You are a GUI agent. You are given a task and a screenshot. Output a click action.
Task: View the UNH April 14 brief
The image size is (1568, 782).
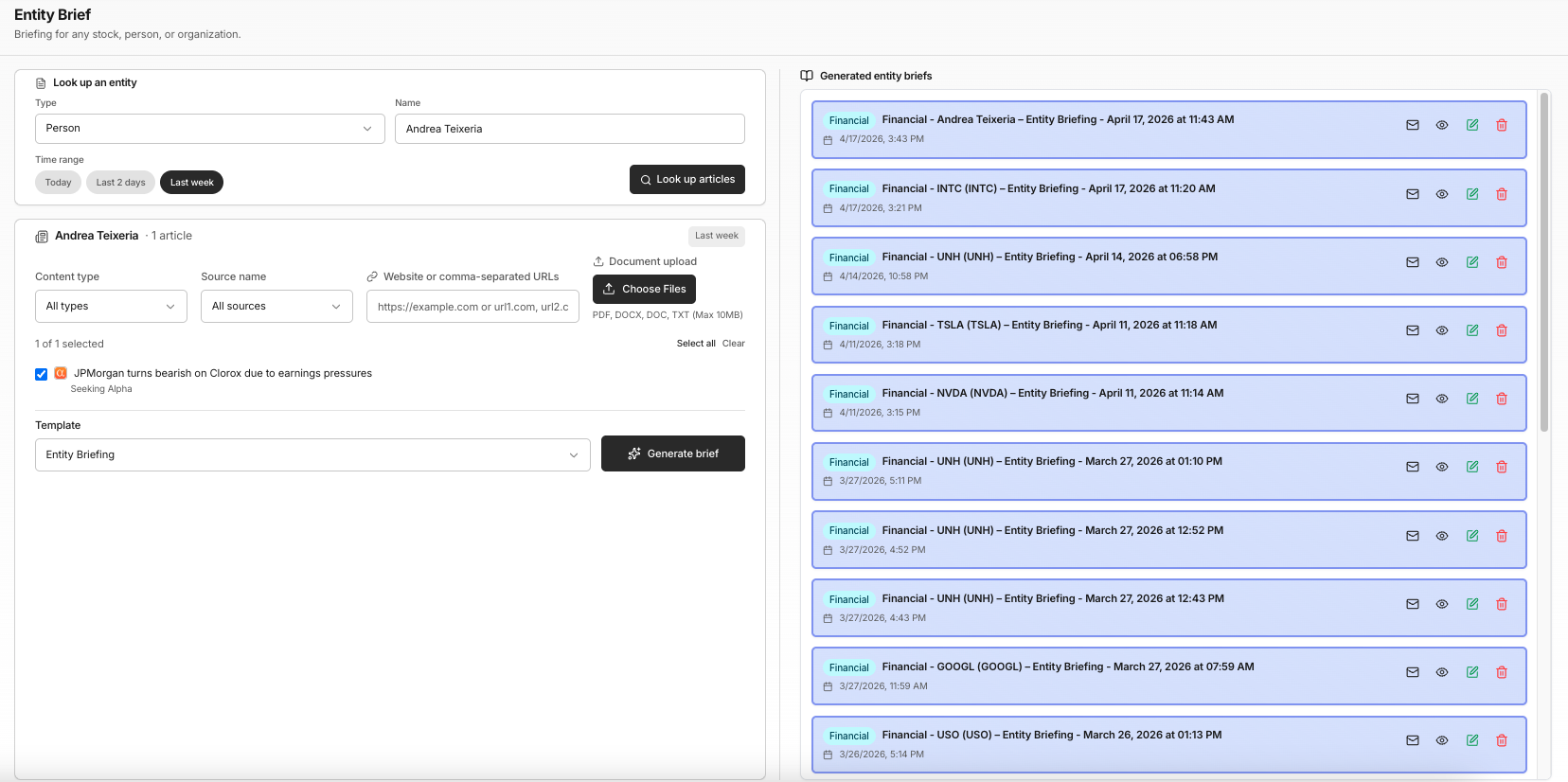(x=1442, y=262)
